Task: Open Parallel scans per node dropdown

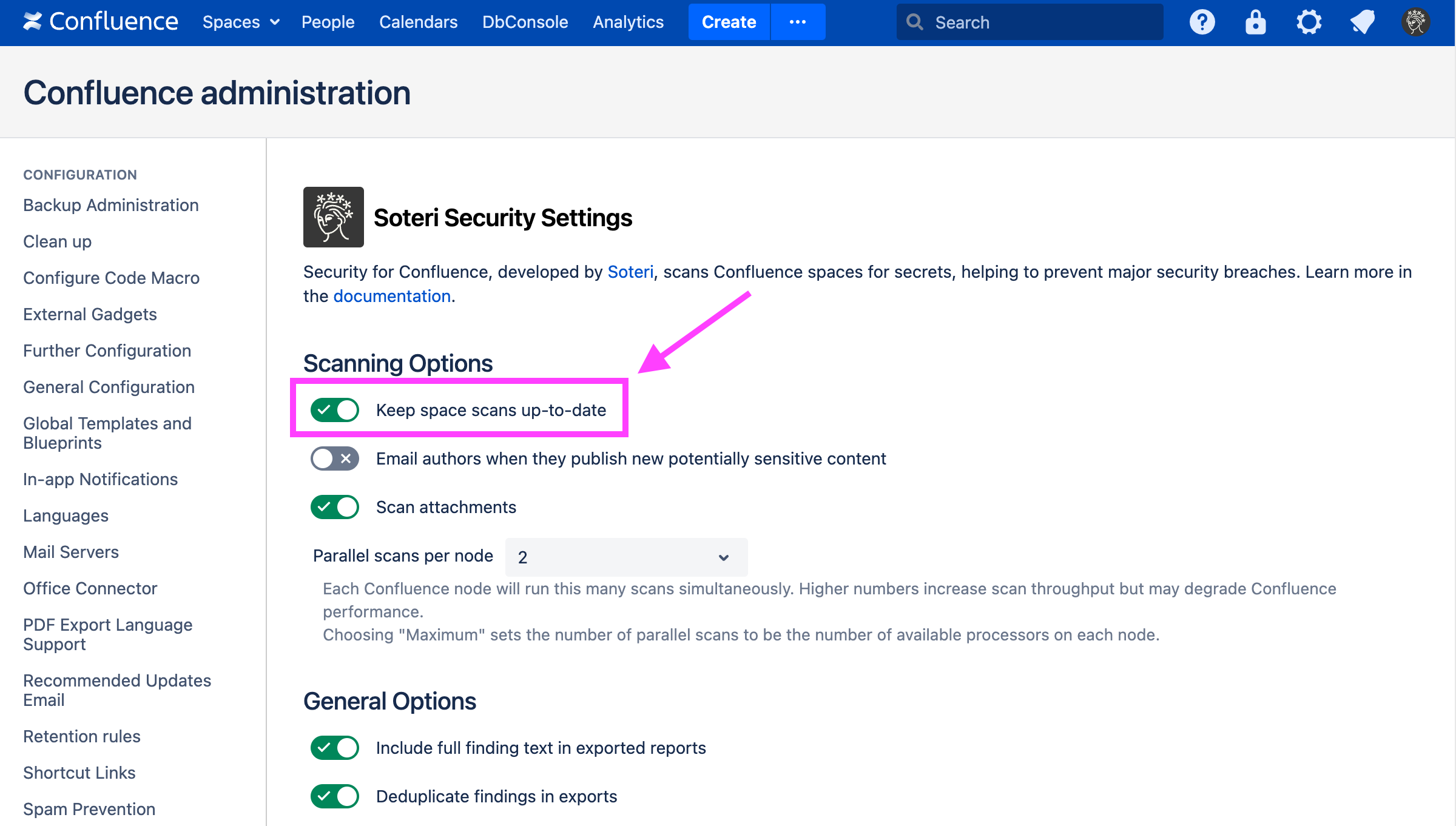Action: 626,557
